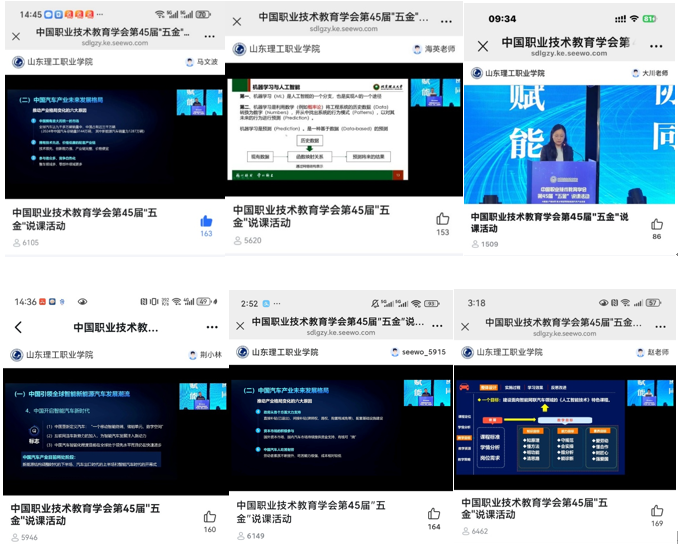Play the video of the speaker at the podium

(x=567, y=145)
